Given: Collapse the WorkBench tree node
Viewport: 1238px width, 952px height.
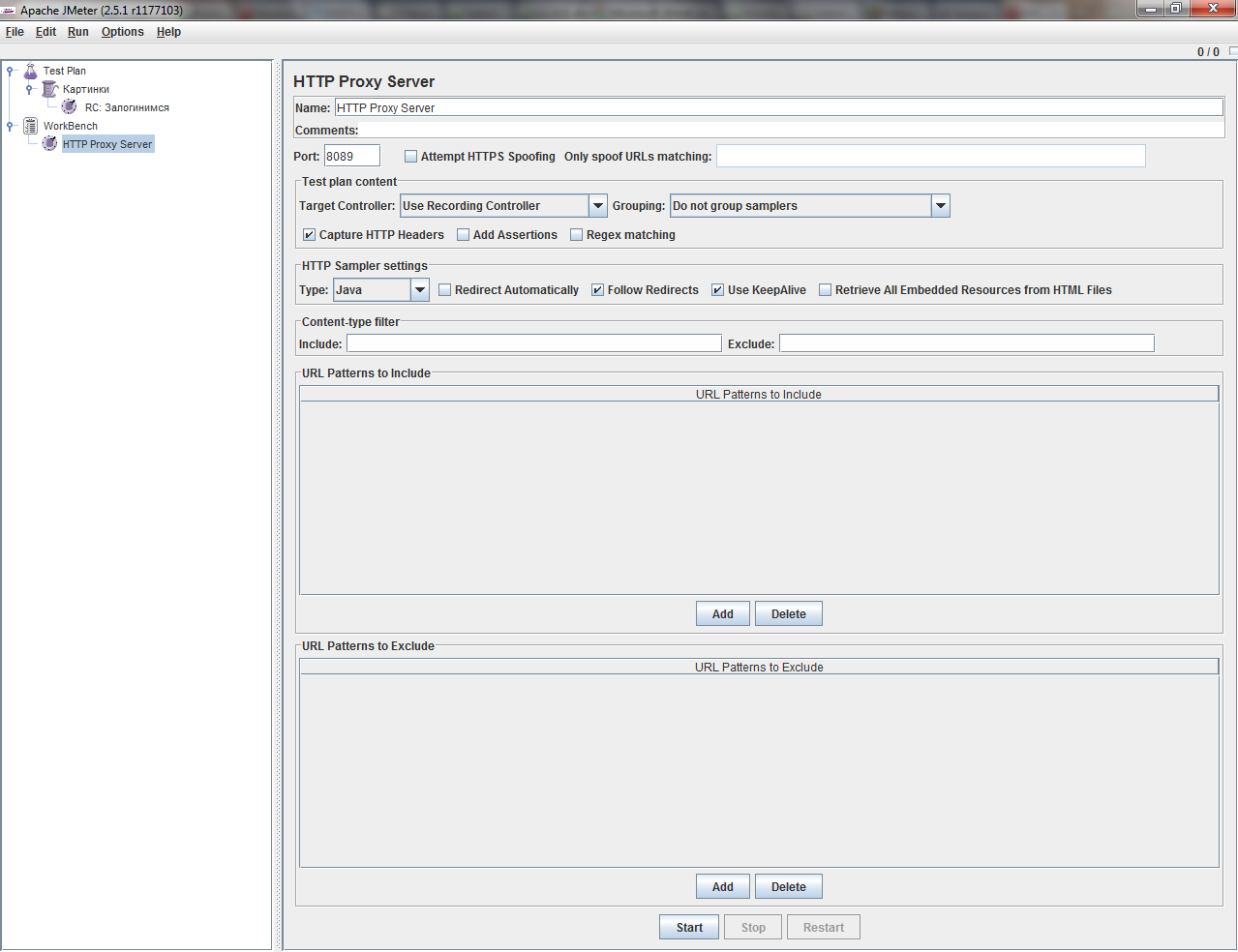Looking at the screenshot, I should [10, 126].
